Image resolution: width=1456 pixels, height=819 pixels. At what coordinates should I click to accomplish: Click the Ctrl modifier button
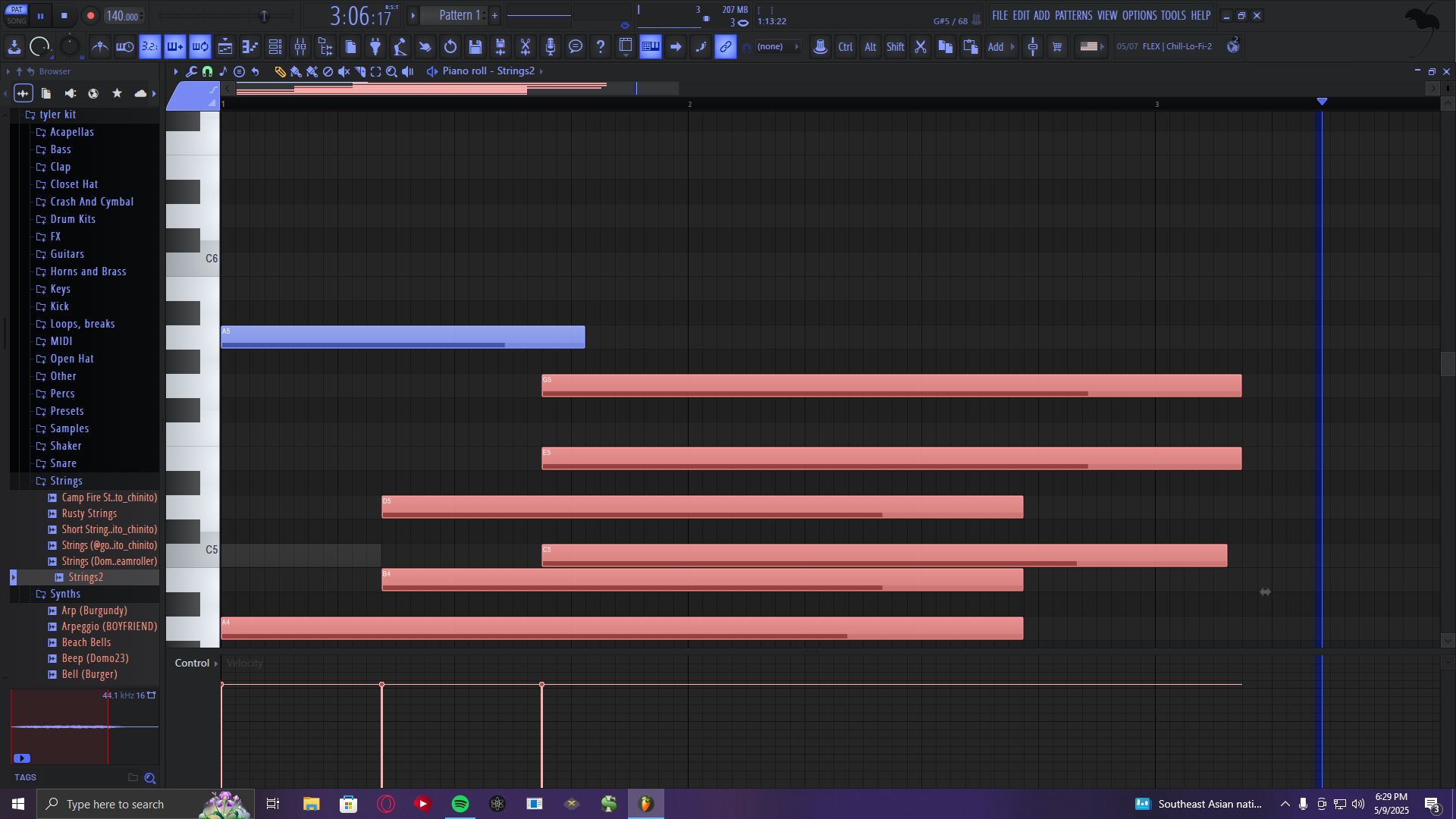click(846, 47)
